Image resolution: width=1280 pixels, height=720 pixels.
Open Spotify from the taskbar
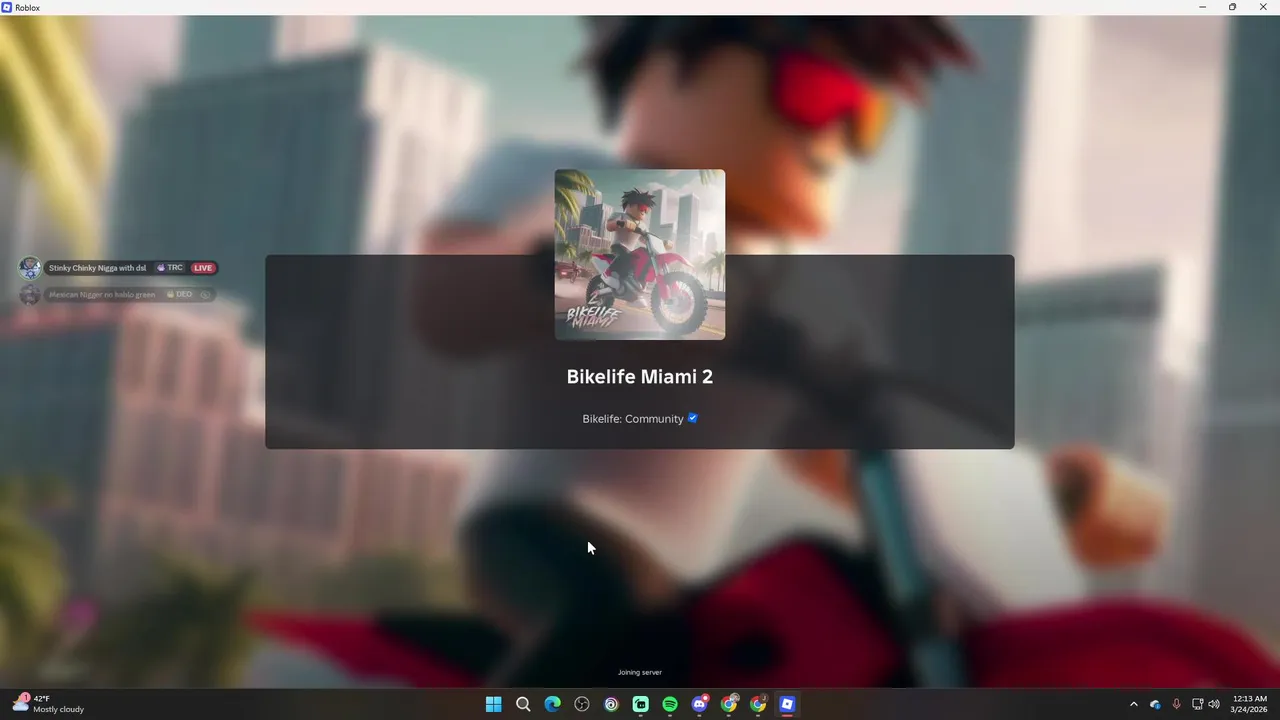[670, 704]
